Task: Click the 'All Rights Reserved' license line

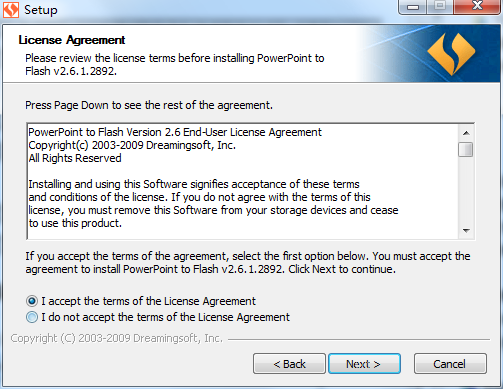Action: click(75, 158)
